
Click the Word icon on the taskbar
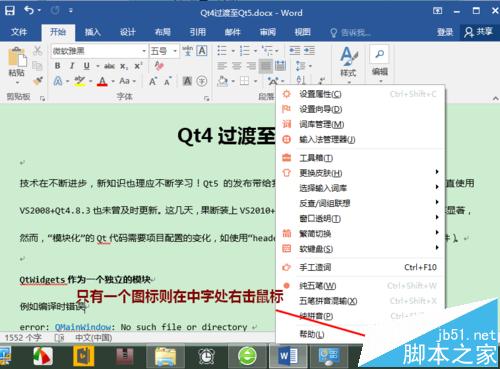tap(288, 356)
